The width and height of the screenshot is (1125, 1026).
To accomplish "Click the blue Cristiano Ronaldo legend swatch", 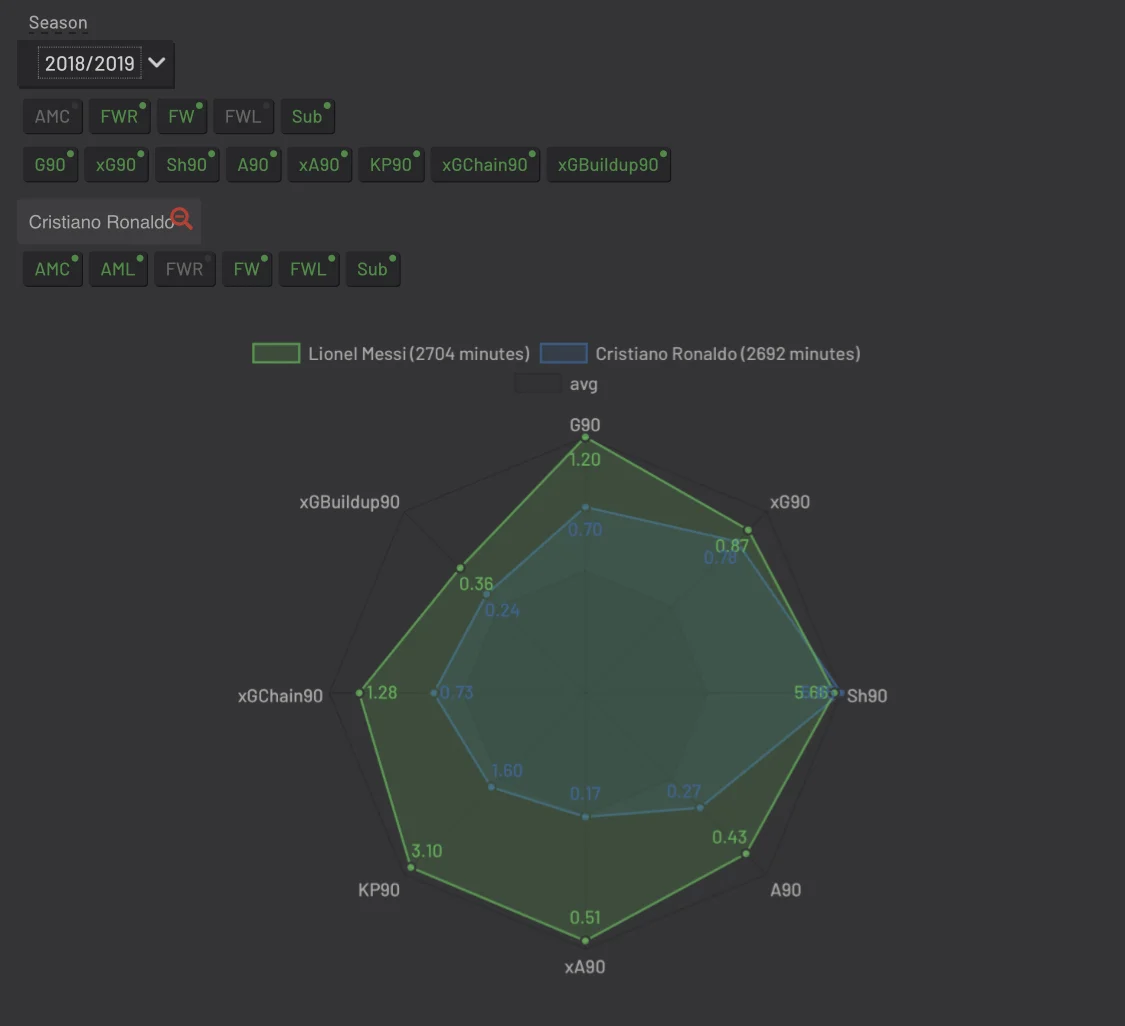I will [x=563, y=353].
